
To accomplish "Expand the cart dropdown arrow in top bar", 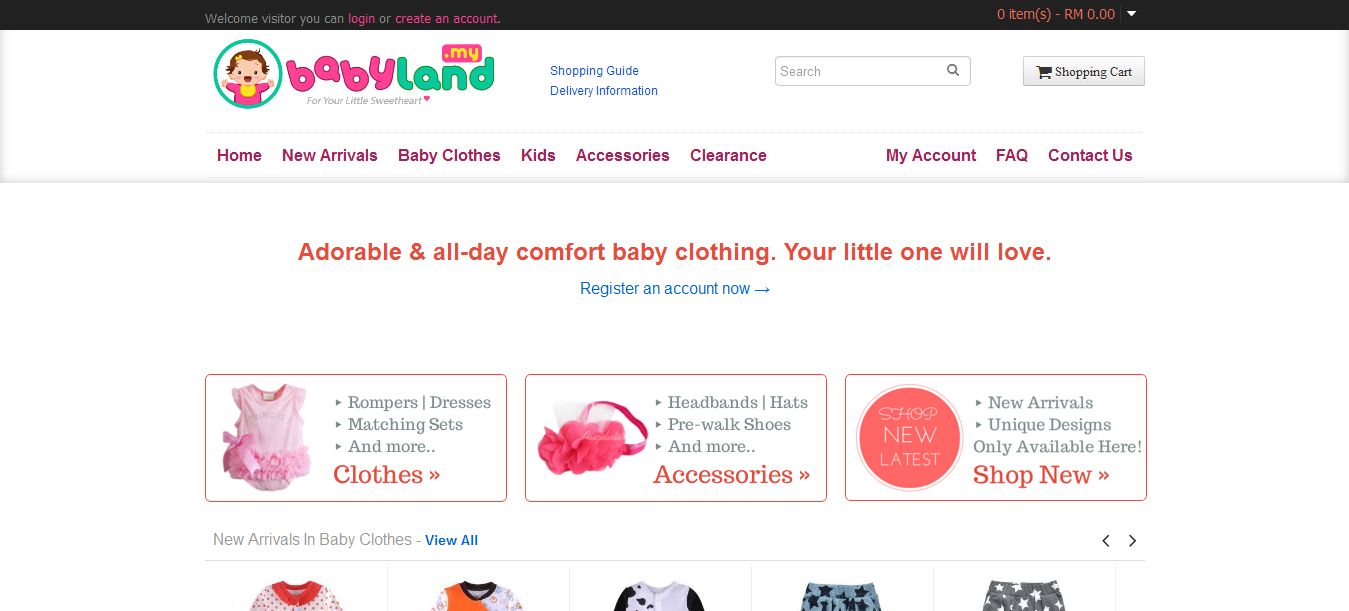I will [x=1132, y=14].
